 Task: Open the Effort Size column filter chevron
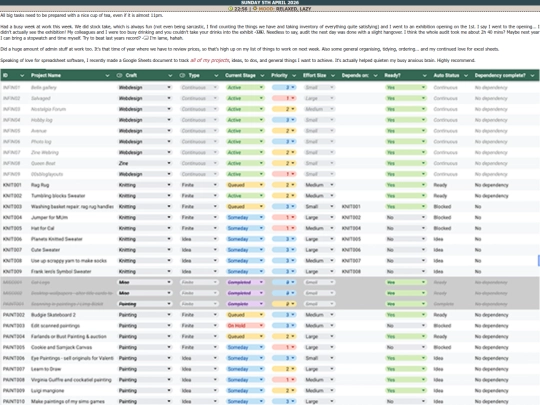coord(333,75)
